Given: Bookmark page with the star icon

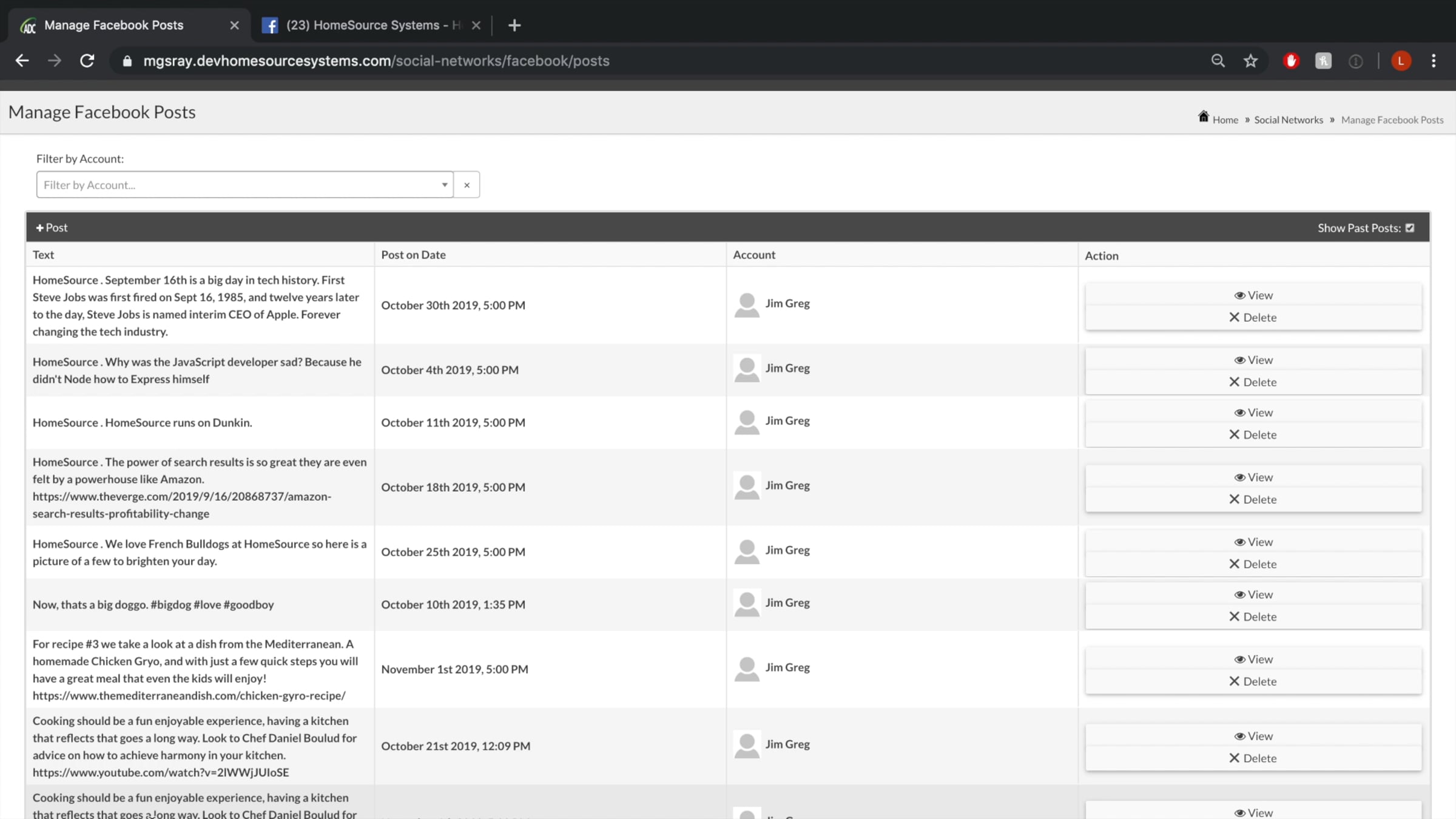Looking at the screenshot, I should (1250, 61).
